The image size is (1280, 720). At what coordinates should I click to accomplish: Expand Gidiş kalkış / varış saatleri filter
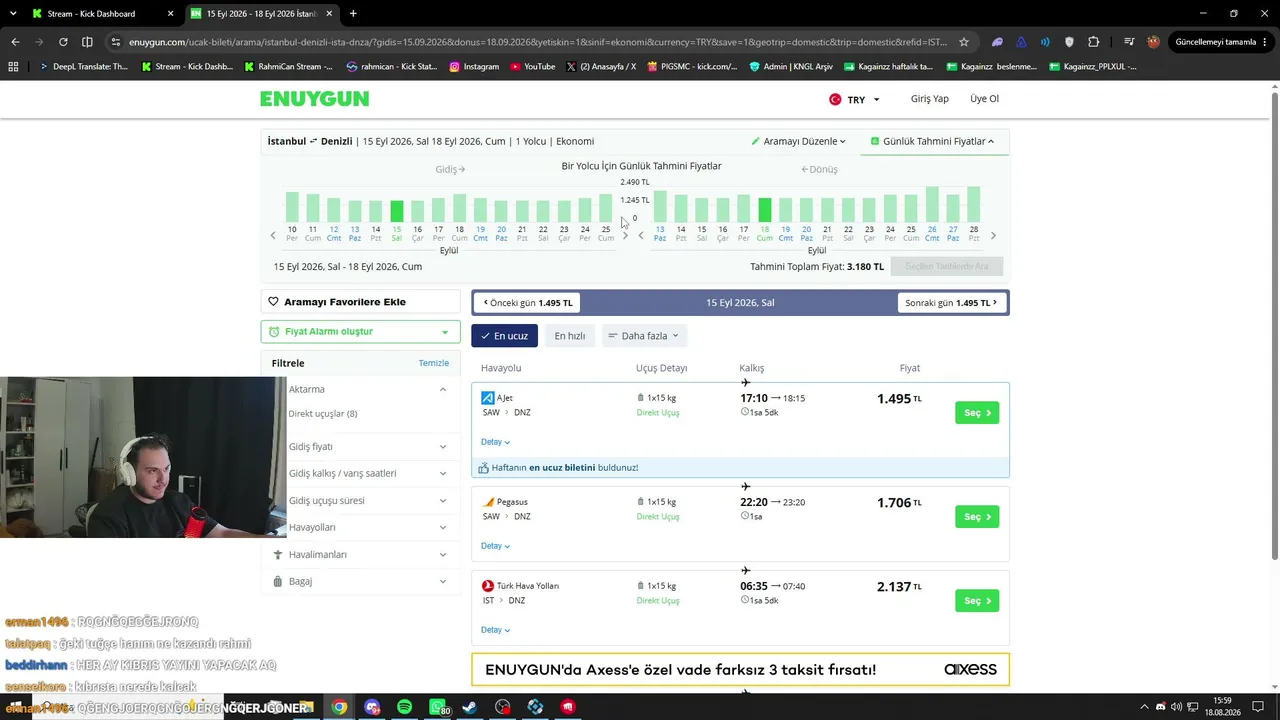[x=443, y=474]
